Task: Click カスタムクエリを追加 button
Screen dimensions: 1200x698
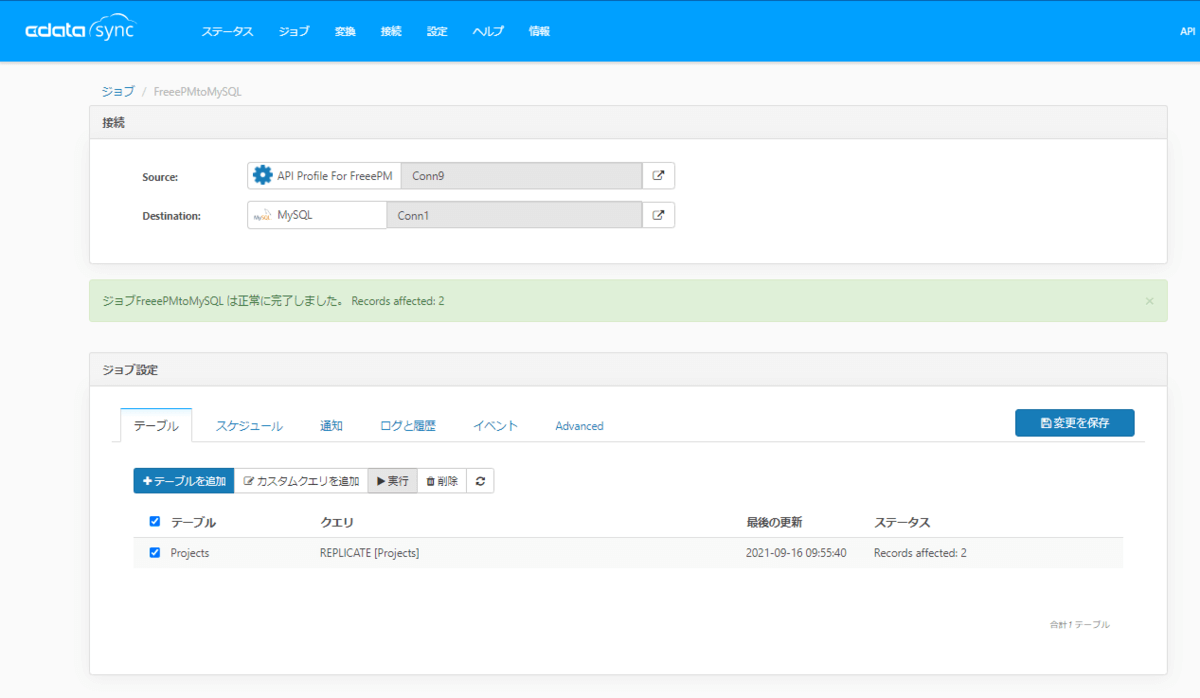Action: pos(301,481)
